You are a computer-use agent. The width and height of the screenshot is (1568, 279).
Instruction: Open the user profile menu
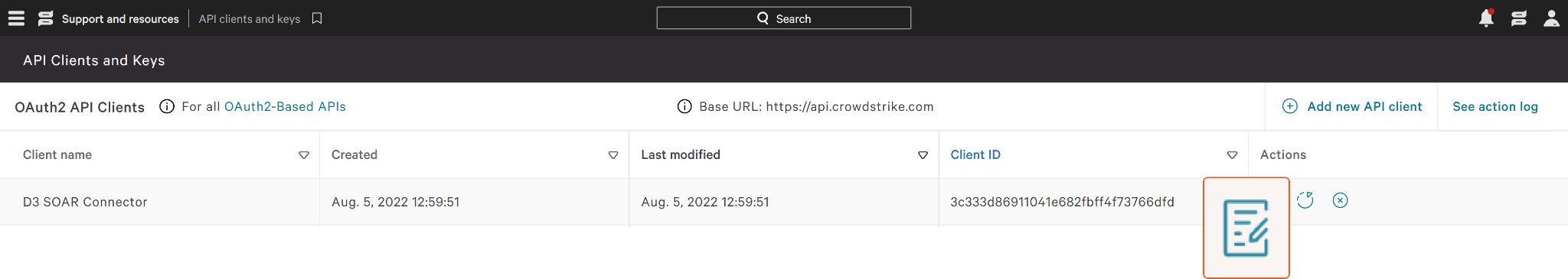pos(1551,18)
